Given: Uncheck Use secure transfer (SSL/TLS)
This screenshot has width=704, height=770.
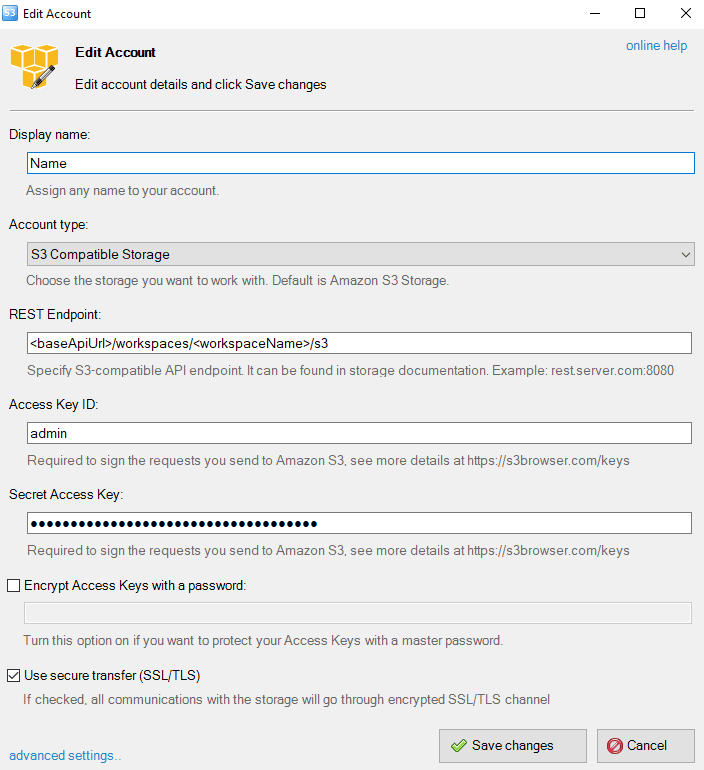Looking at the screenshot, I should [14, 675].
